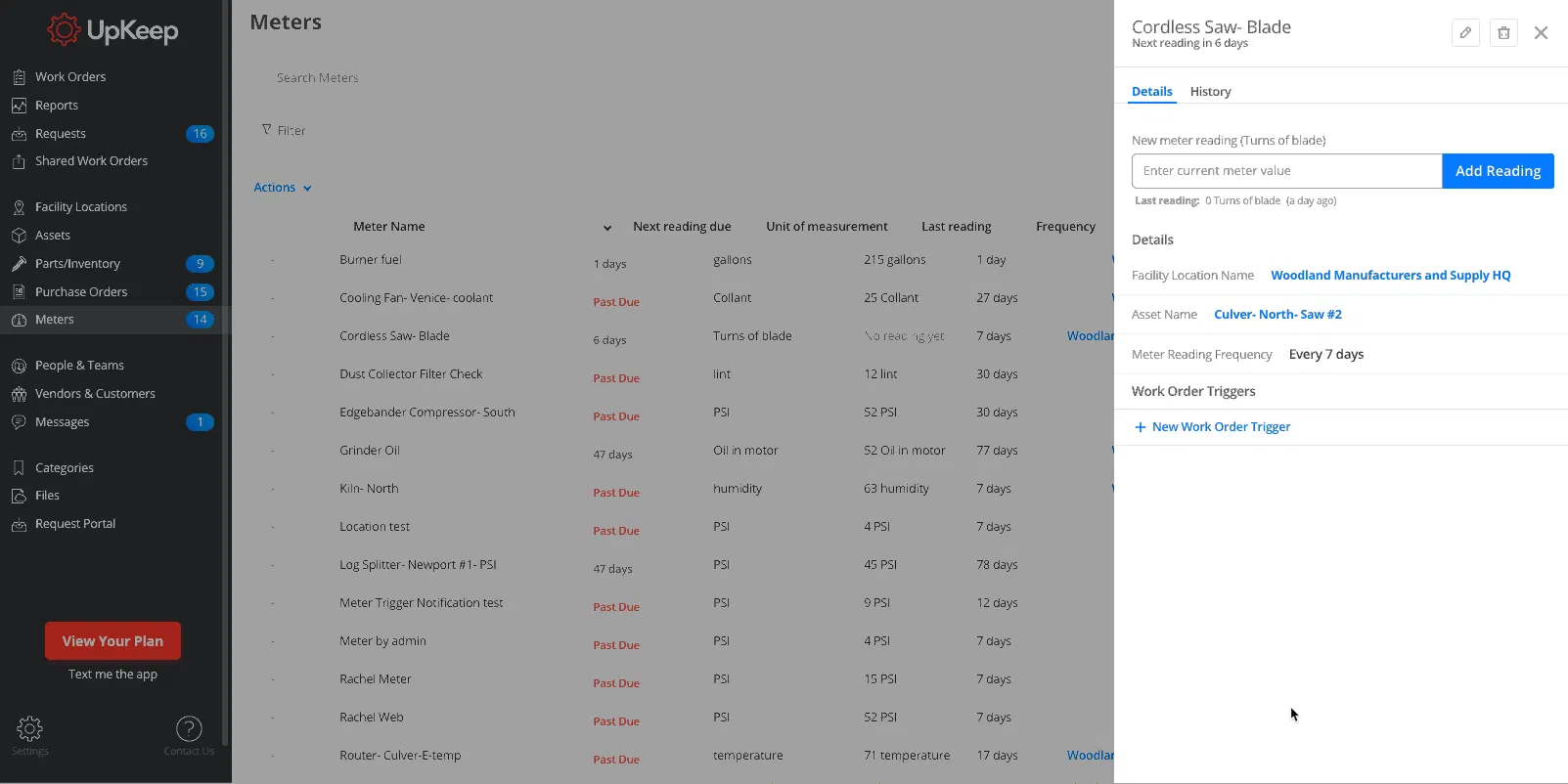Select the Location test row checkbox
1568x784 pixels.
(x=273, y=527)
